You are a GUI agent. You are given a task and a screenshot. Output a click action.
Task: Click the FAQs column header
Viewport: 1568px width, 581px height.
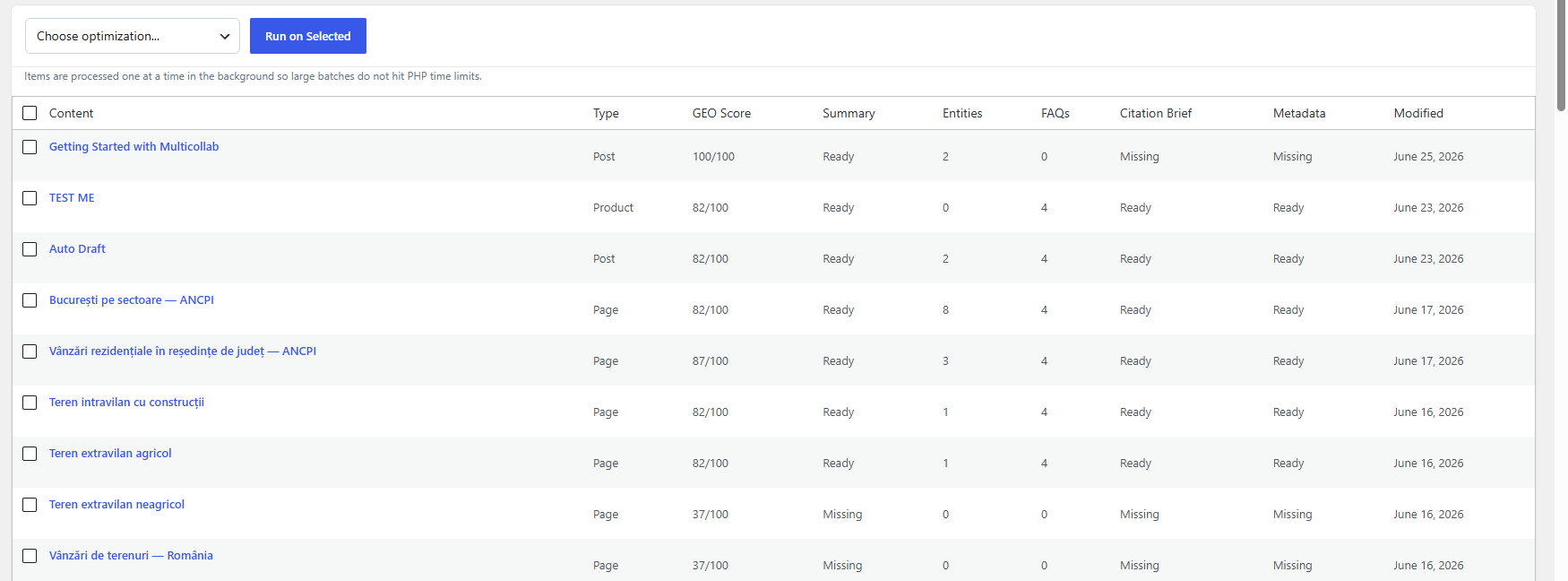[x=1055, y=113]
